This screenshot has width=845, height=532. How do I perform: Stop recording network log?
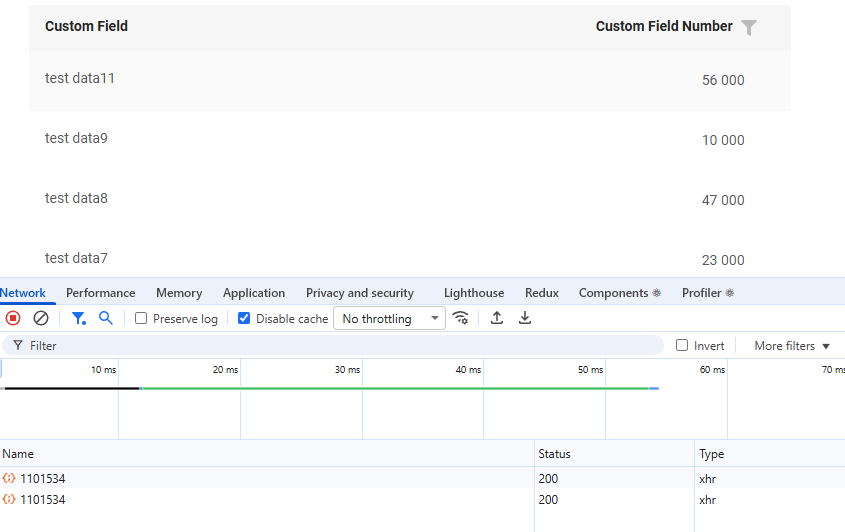point(13,318)
